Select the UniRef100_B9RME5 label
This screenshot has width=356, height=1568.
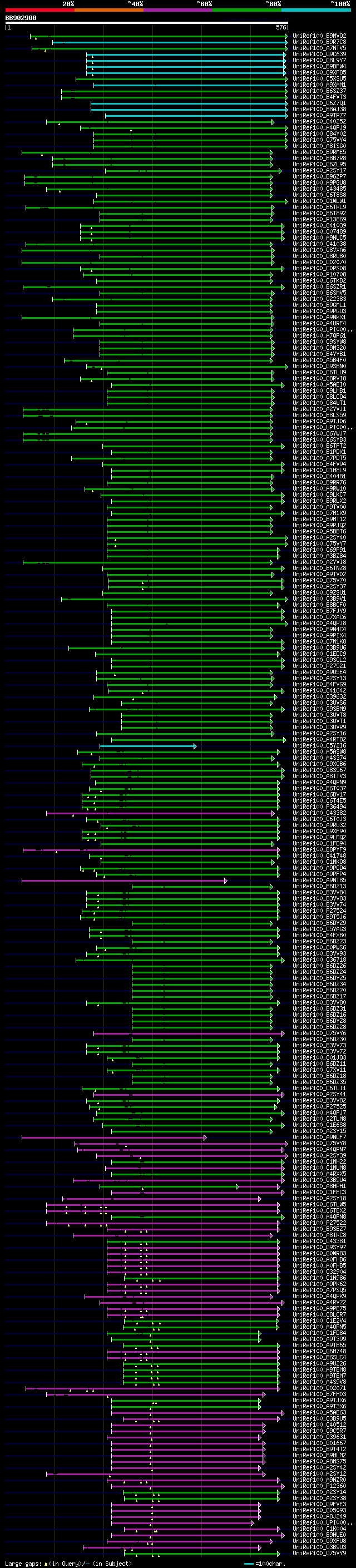319,152
